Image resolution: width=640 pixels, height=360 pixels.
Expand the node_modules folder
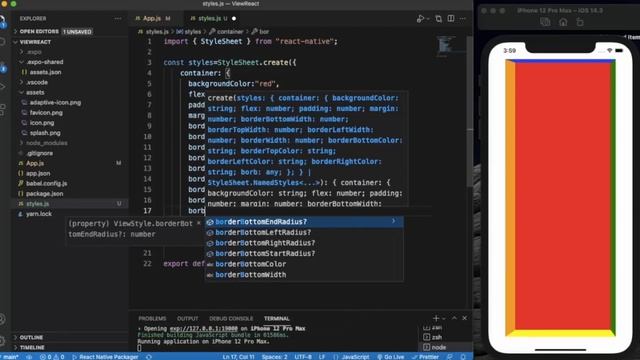[x=69, y=143]
